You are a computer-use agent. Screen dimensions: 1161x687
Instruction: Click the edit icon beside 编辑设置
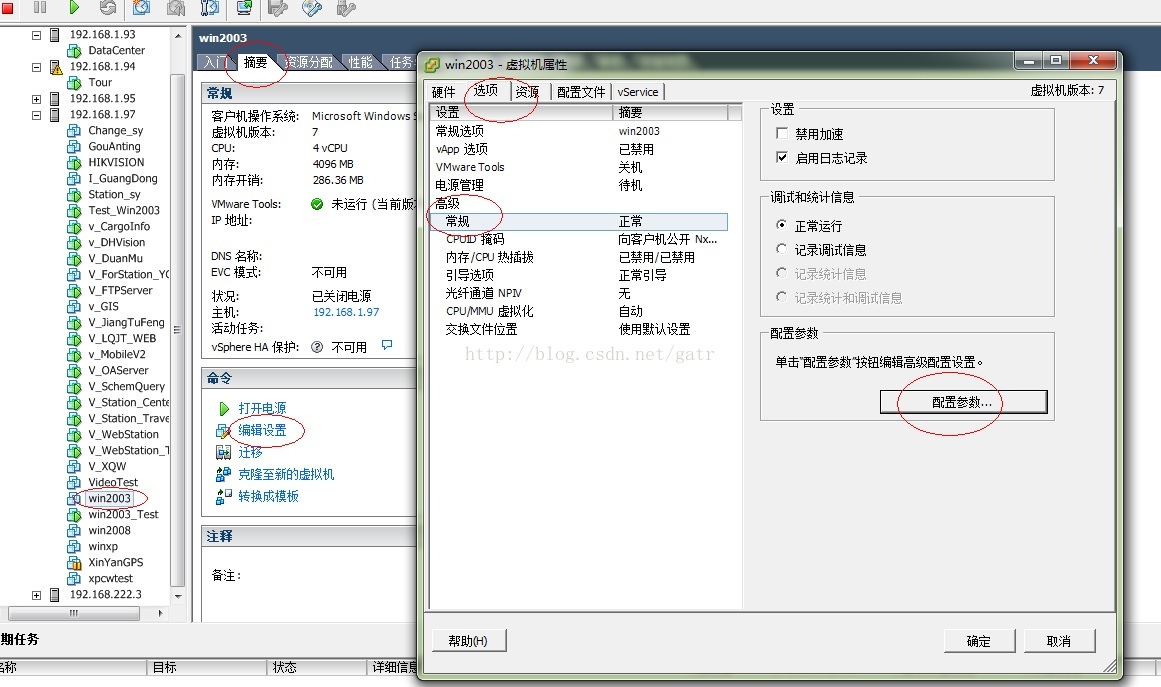[x=223, y=431]
